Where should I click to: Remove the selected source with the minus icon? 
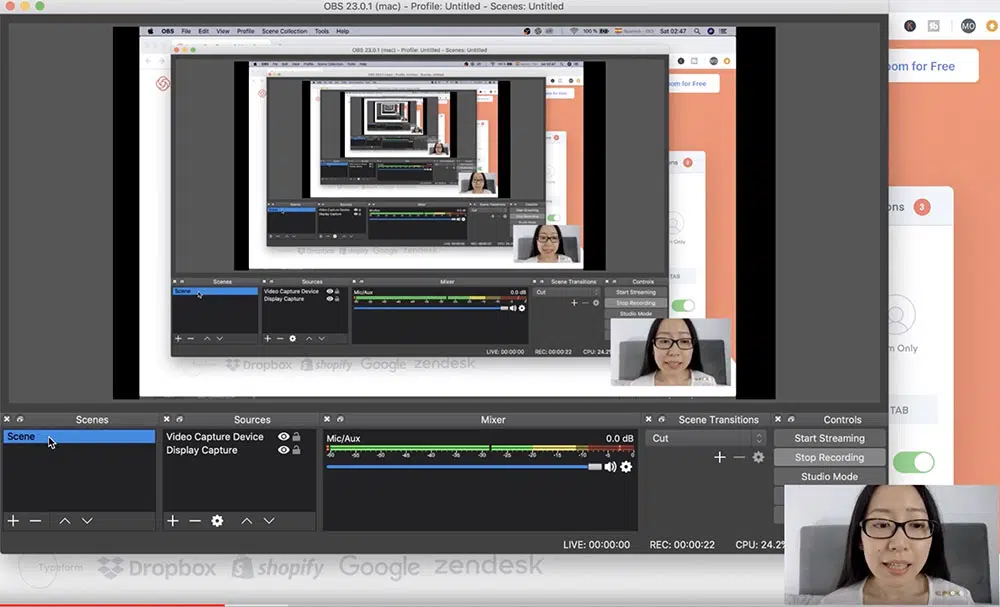coord(195,521)
